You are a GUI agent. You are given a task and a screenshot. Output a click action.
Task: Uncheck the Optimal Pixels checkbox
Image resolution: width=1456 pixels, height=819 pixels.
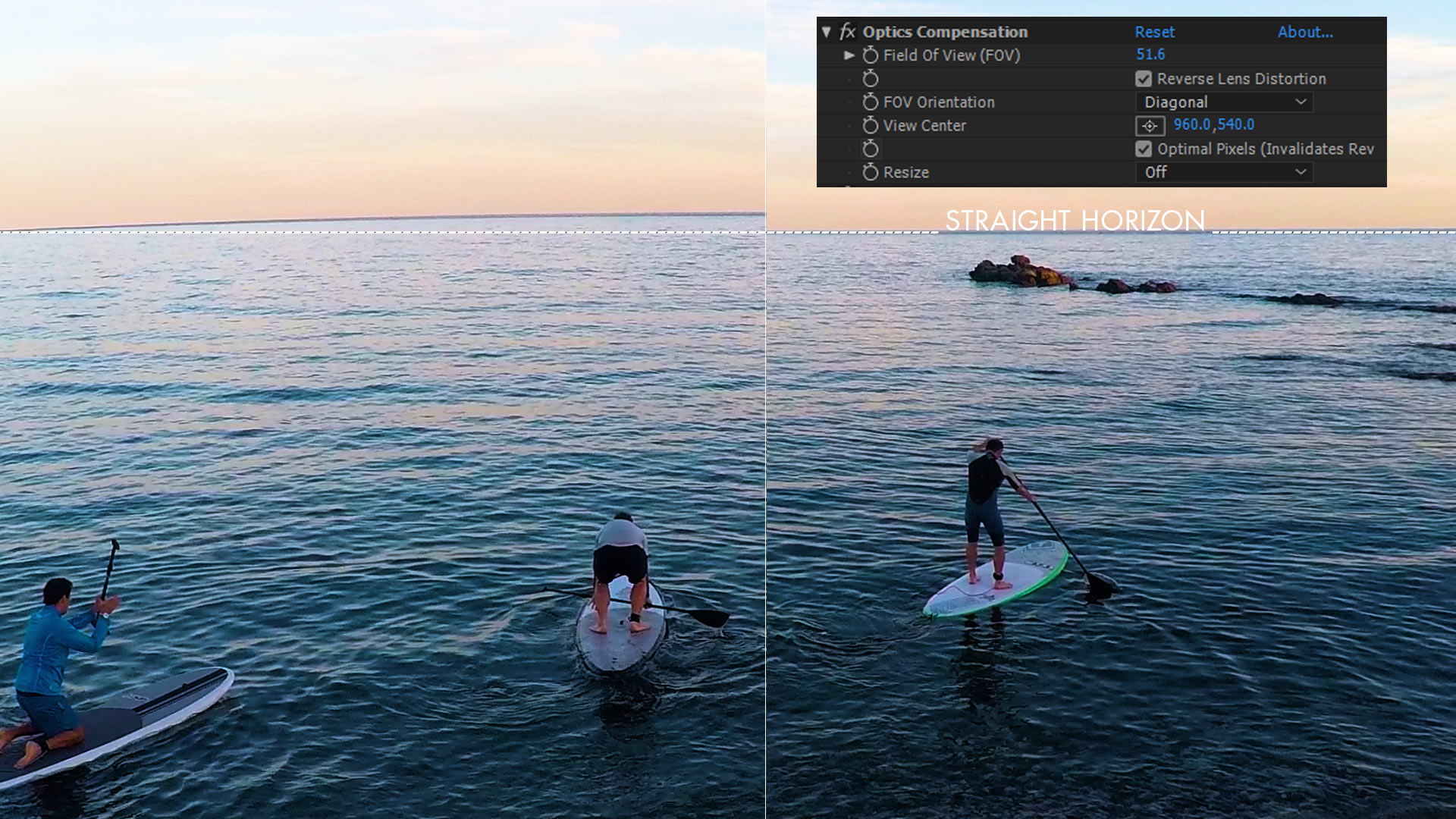(x=1144, y=149)
